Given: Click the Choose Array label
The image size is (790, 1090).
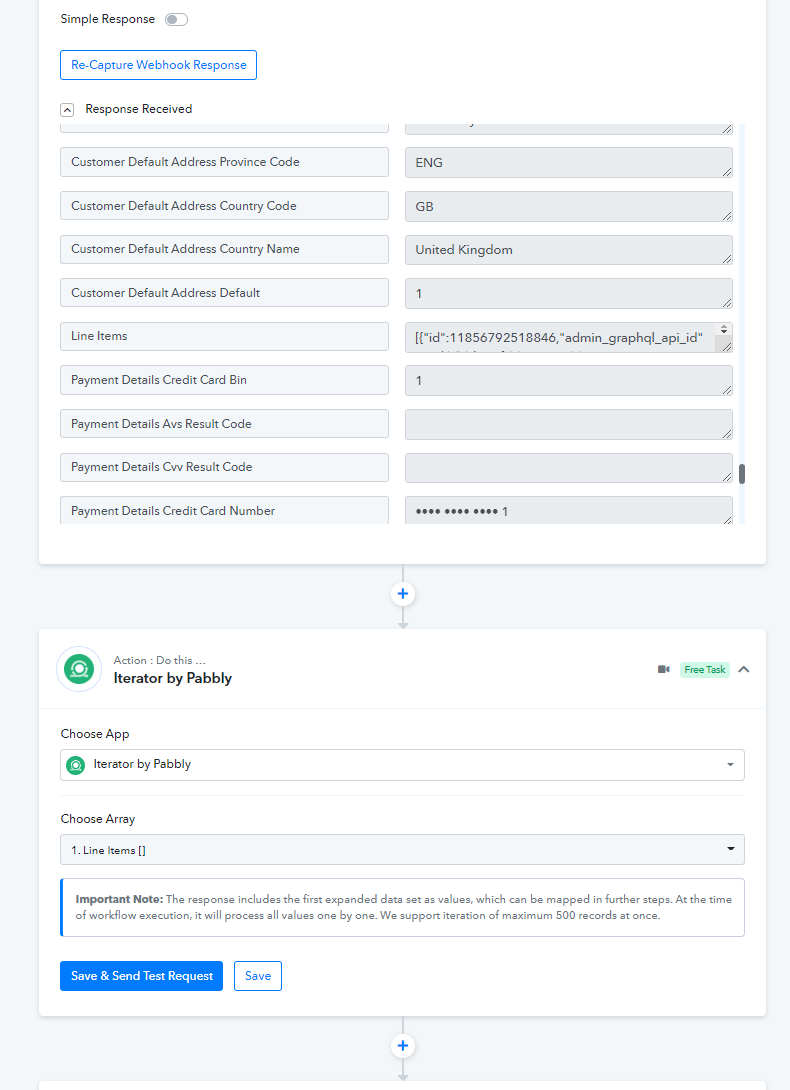Looking at the screenshot, I should (97, 819).
